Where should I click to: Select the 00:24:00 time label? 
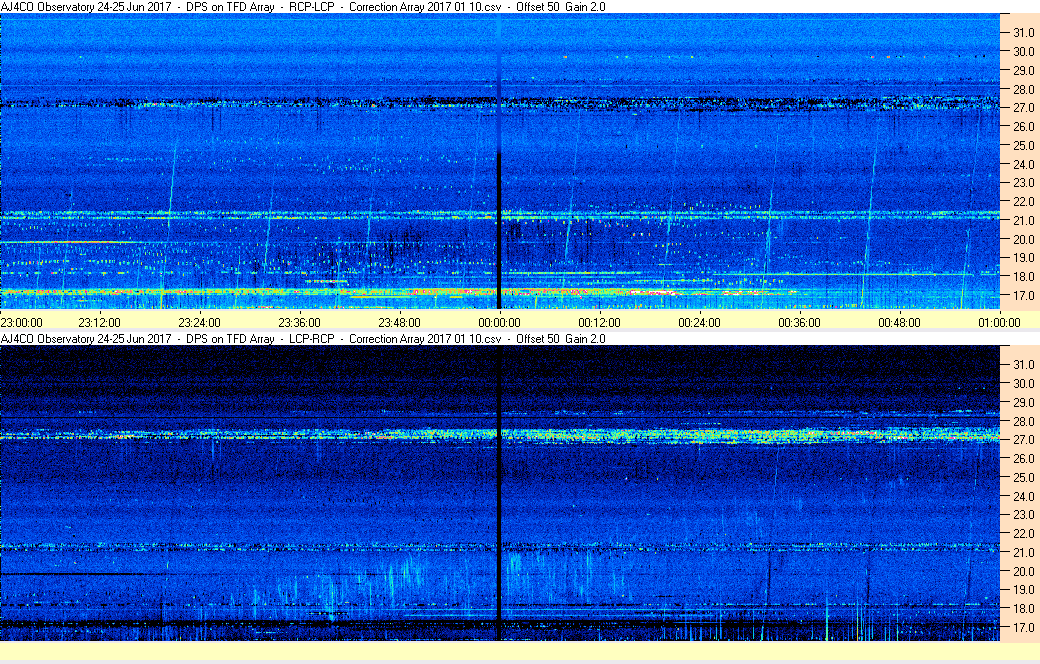click(699, 322)
